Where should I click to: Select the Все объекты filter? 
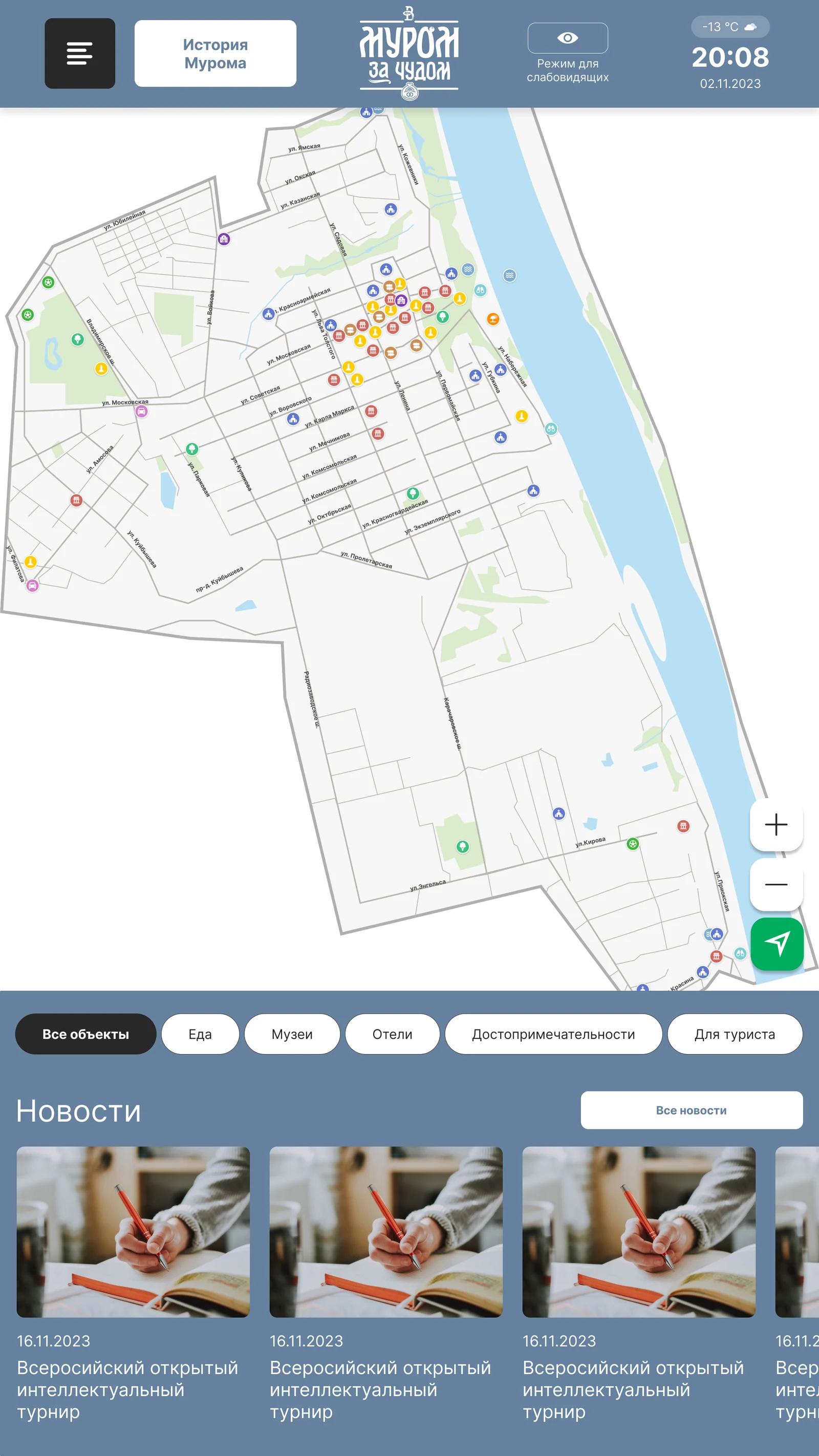(x=85, y=1034)
